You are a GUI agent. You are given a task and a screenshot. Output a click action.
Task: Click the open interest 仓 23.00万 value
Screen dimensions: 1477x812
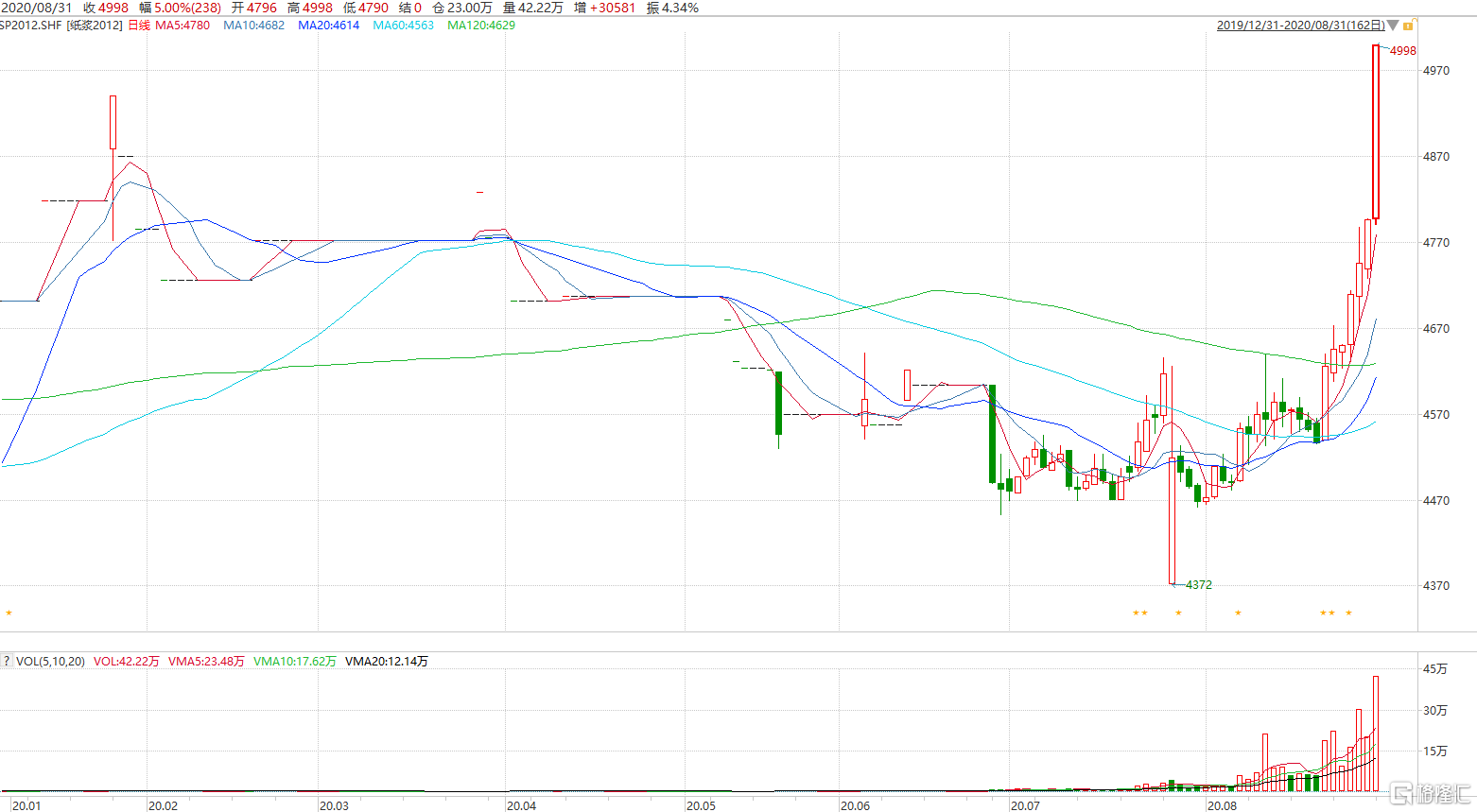(x=462, y=8)
